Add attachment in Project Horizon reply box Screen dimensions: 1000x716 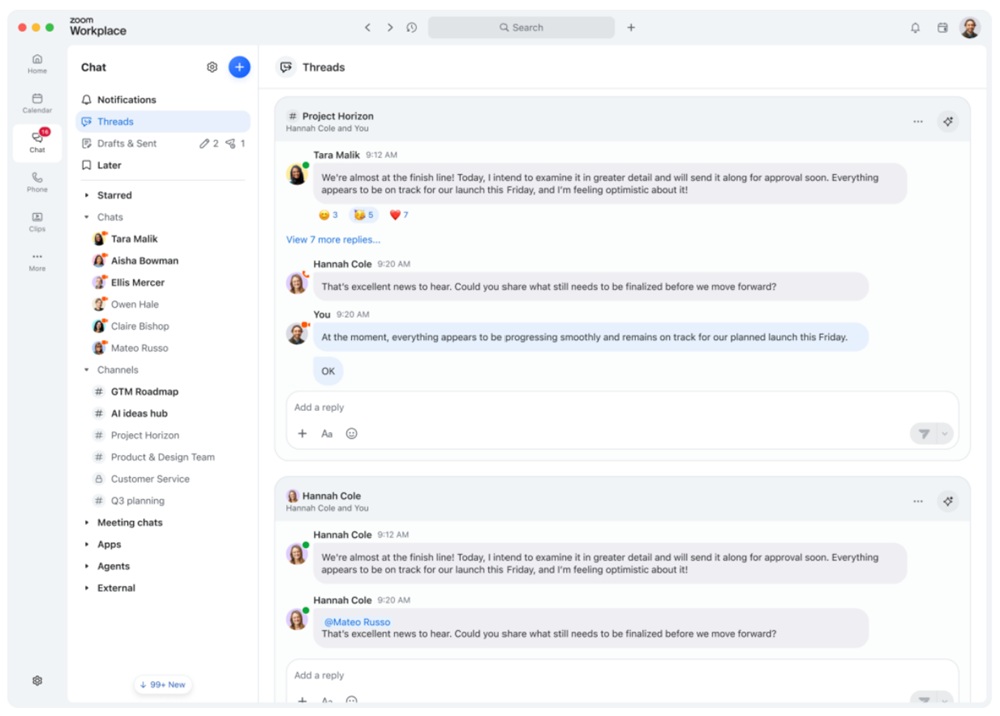[302, 434]
